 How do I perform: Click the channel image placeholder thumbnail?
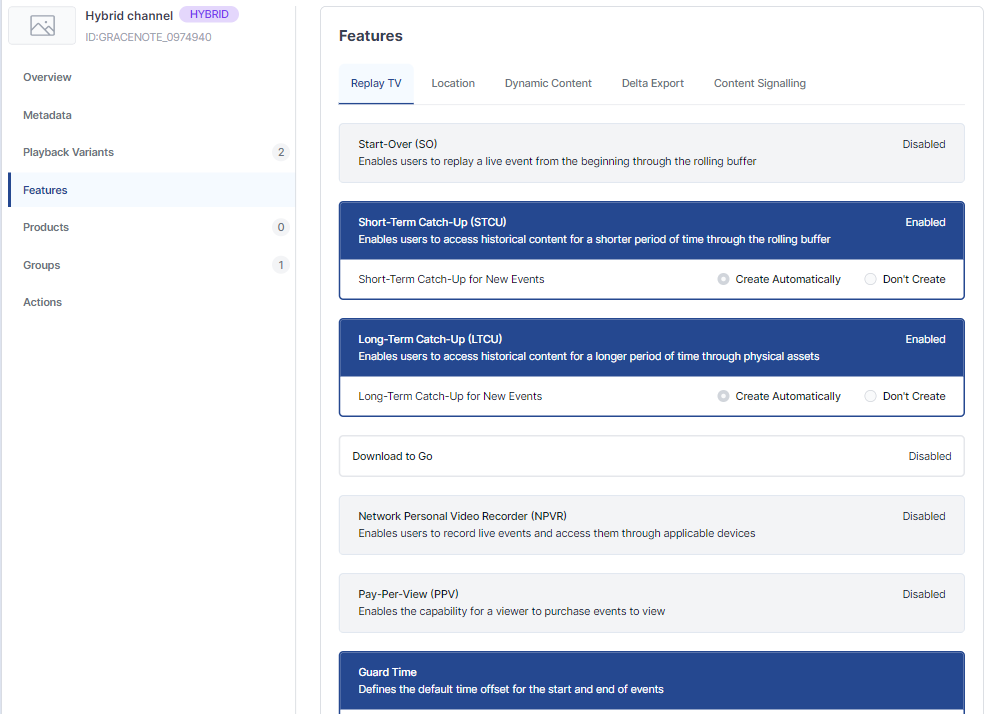(x=42, y=26)
